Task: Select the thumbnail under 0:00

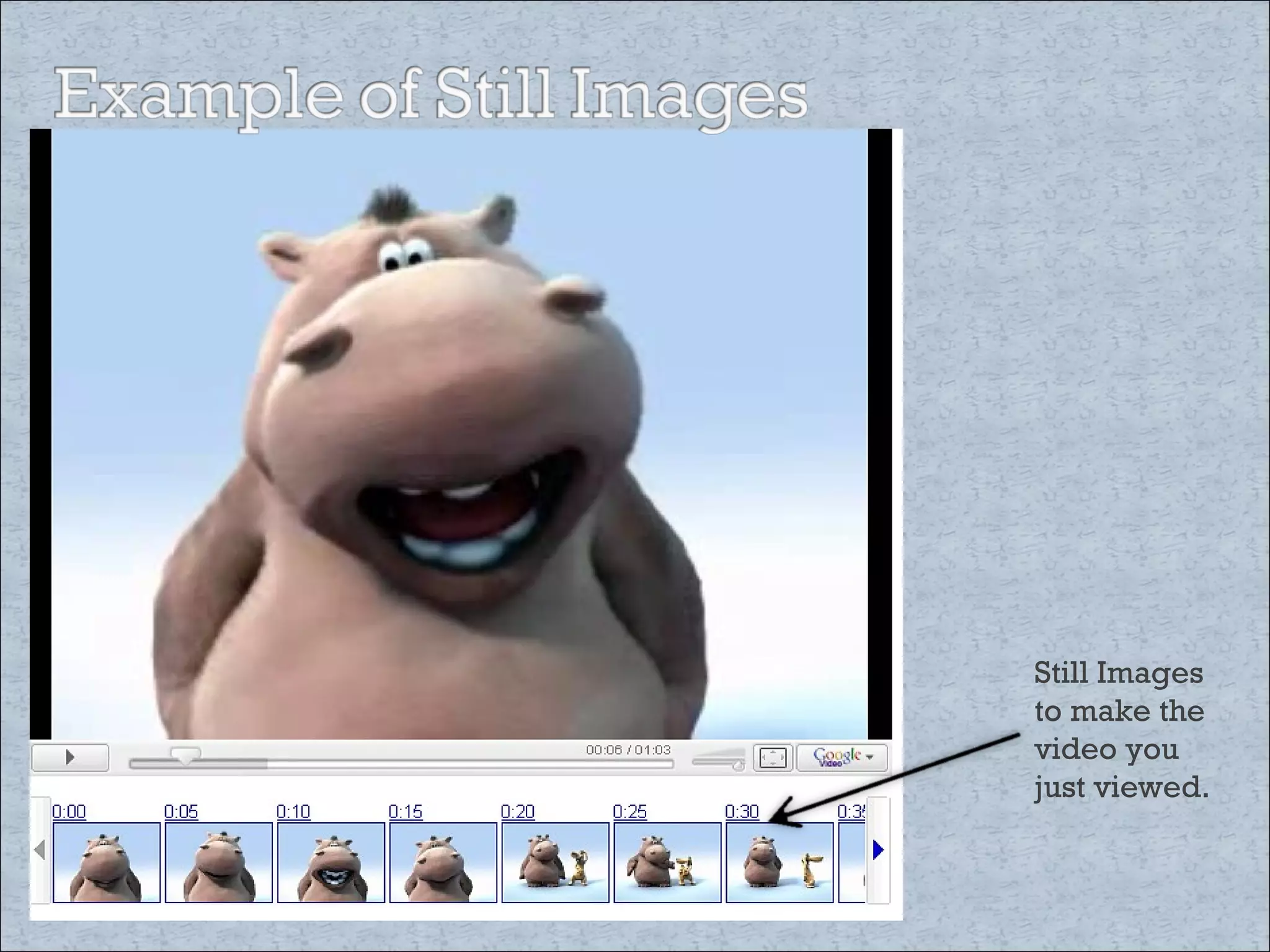Action: 107,862
